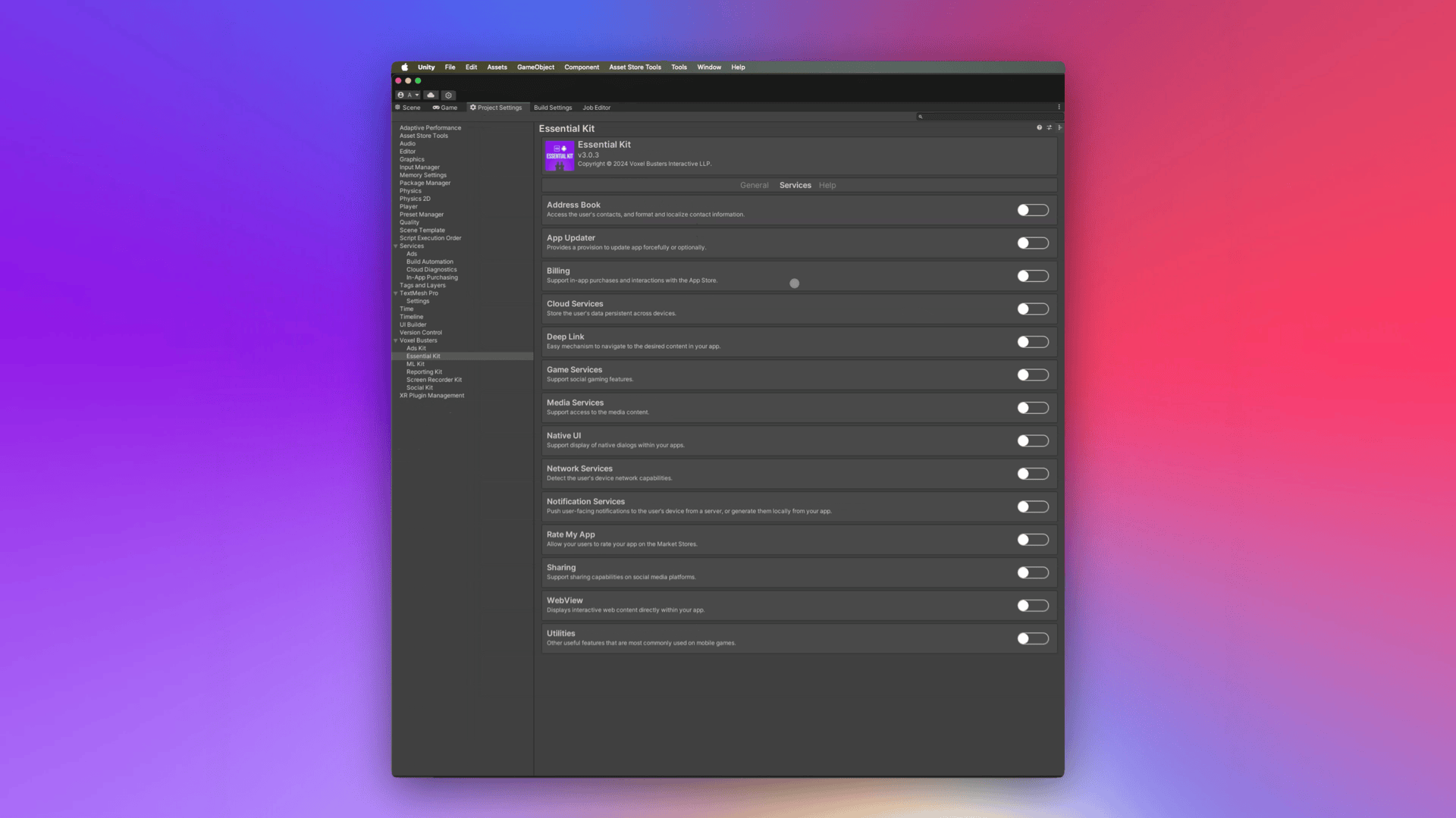Toggle on the WebView service
Image resolution: width=1456 pixels, height=818 pixels.
coord(1032,606)
